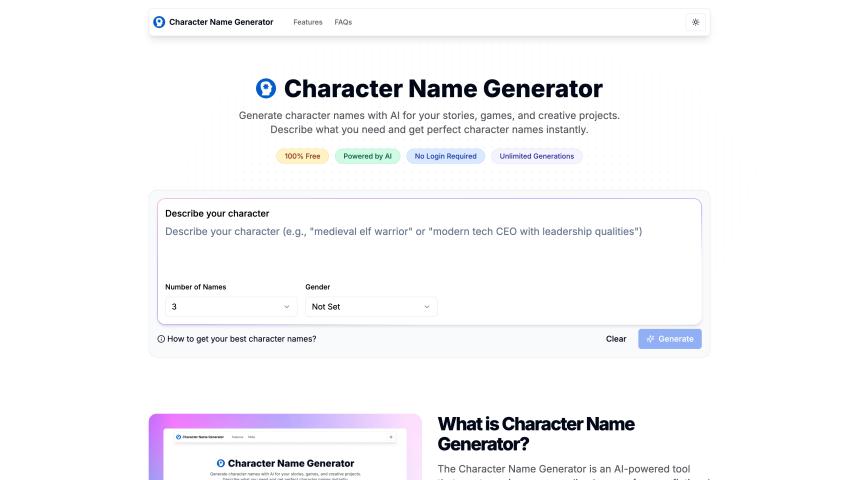Click the Character Name Generator navbar title
The image size is (858, 480).
[x=221, y=22]
